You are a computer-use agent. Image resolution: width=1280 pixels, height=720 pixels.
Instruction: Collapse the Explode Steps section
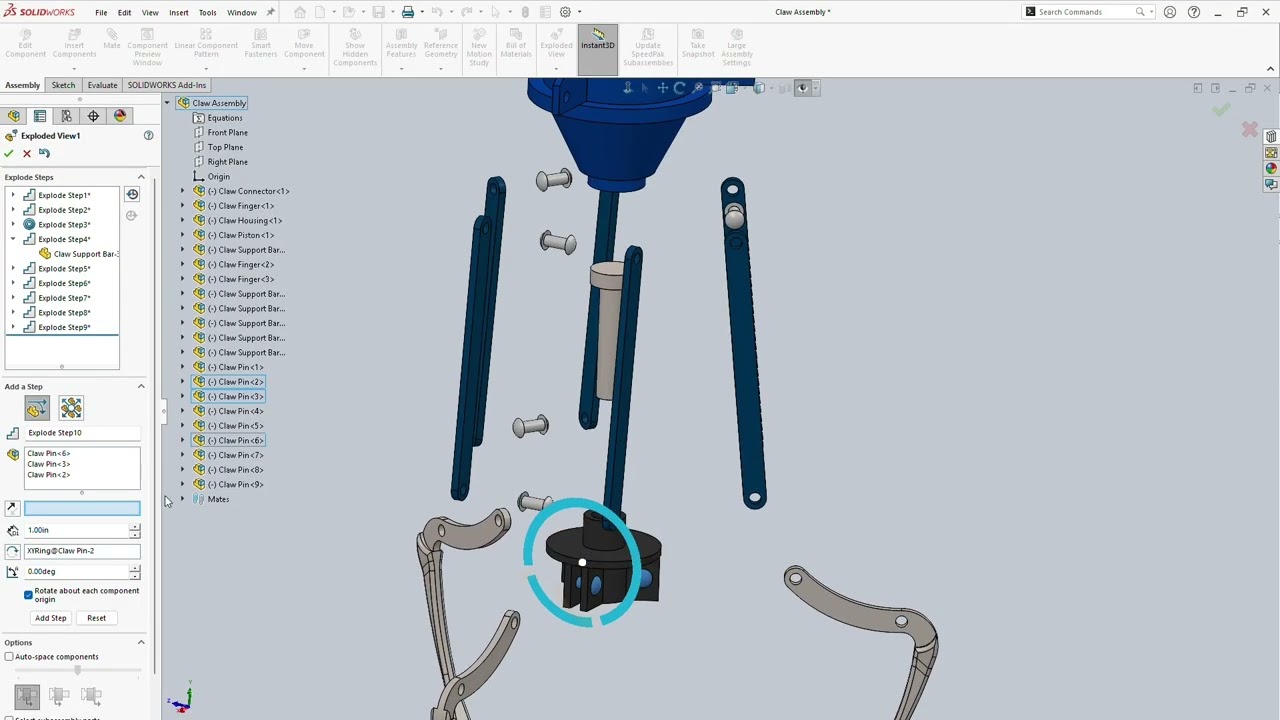[141, 177]
